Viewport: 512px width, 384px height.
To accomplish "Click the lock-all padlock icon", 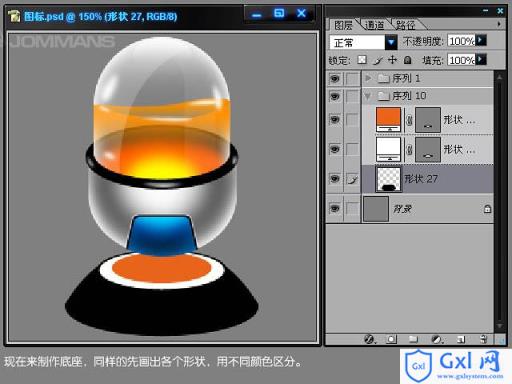I will [407, 60].
